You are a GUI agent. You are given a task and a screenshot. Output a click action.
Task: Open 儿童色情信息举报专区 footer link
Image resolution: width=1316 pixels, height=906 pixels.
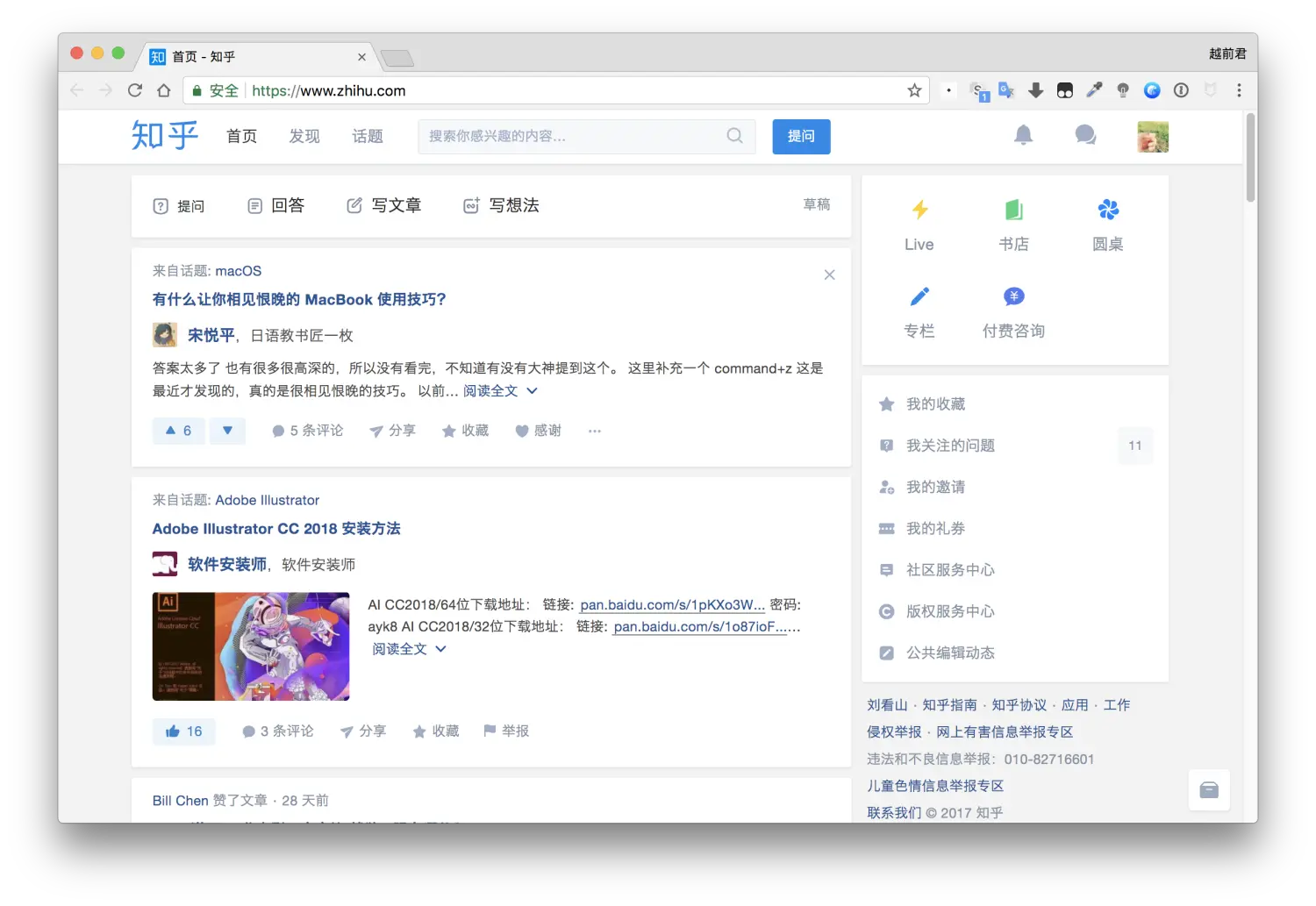(x=935, y=786)
